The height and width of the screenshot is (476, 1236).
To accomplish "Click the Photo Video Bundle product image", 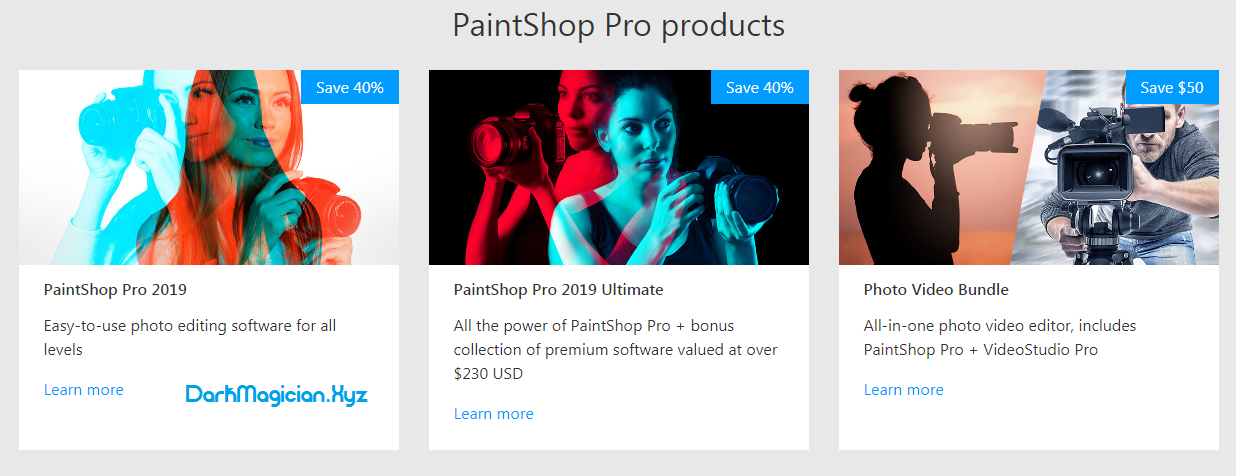I will 1029,167.
